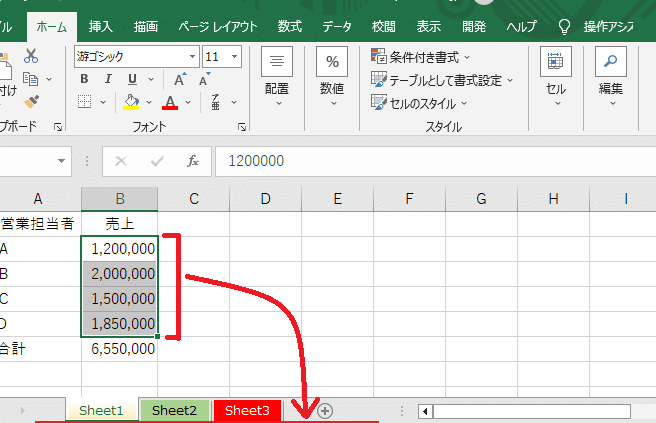
Task: Click the formula bar showing 1200000
Action: tap(430, 161)
